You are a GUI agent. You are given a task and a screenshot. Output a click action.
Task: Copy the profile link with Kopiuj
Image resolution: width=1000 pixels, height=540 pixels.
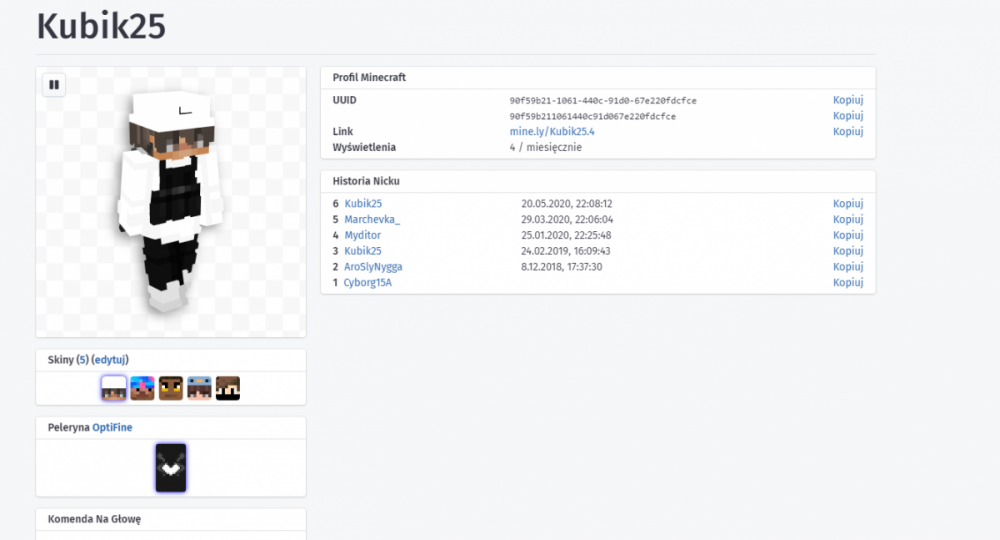point(847,132)
